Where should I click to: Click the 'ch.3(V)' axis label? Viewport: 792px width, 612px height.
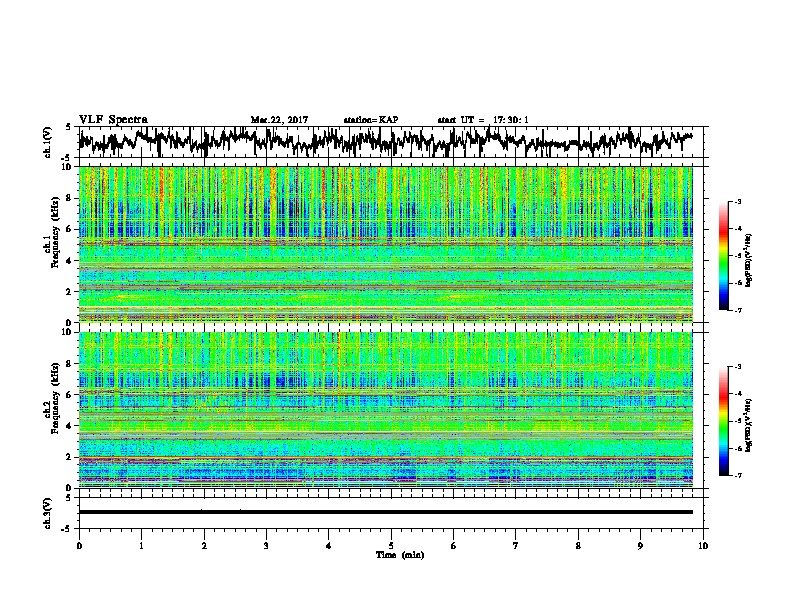click(x=48, y=513)
